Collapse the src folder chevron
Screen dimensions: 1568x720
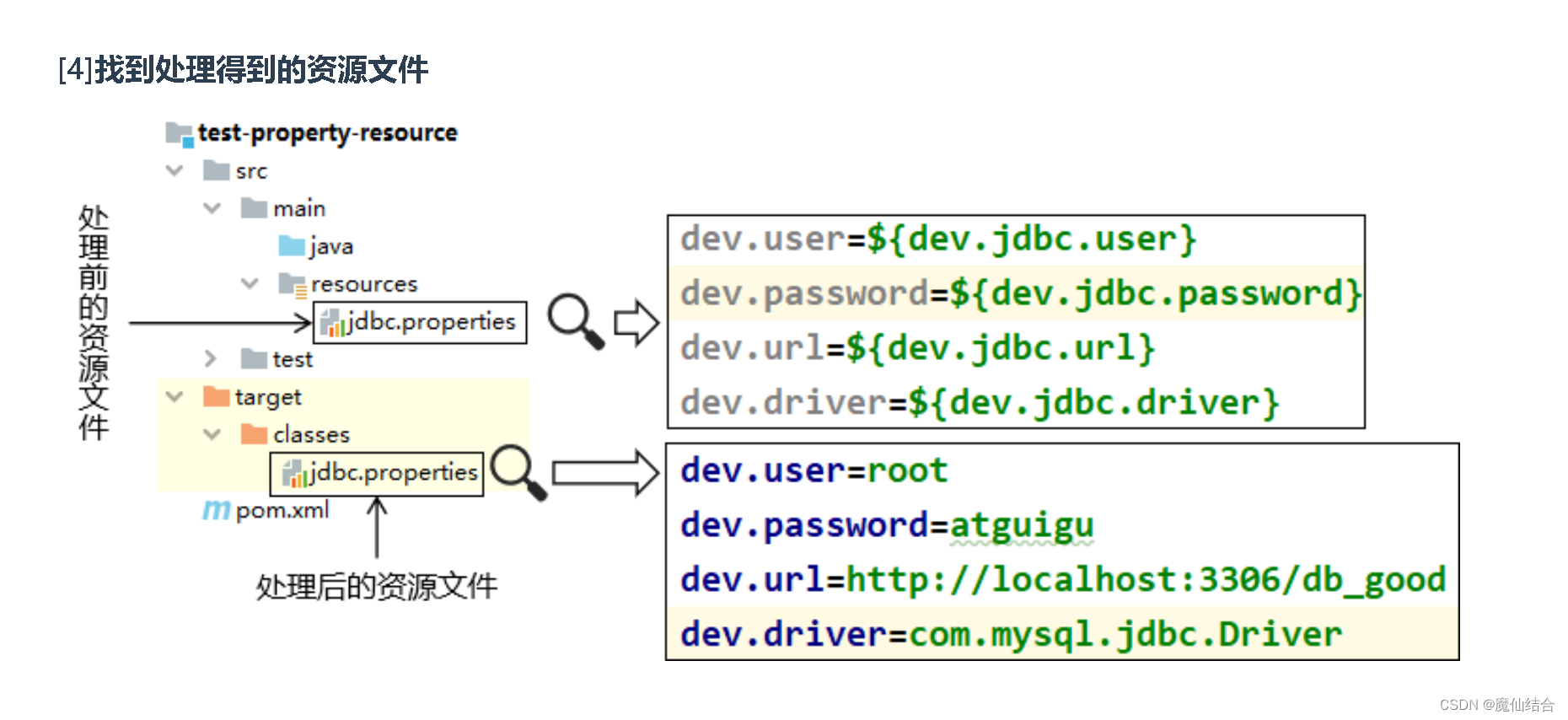[x=175, y=170]
